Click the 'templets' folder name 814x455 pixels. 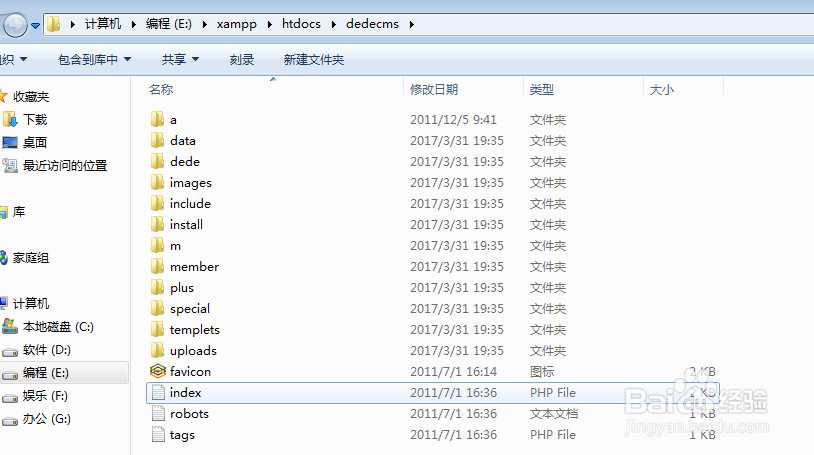pyautogui.click(x=195, y=330)
